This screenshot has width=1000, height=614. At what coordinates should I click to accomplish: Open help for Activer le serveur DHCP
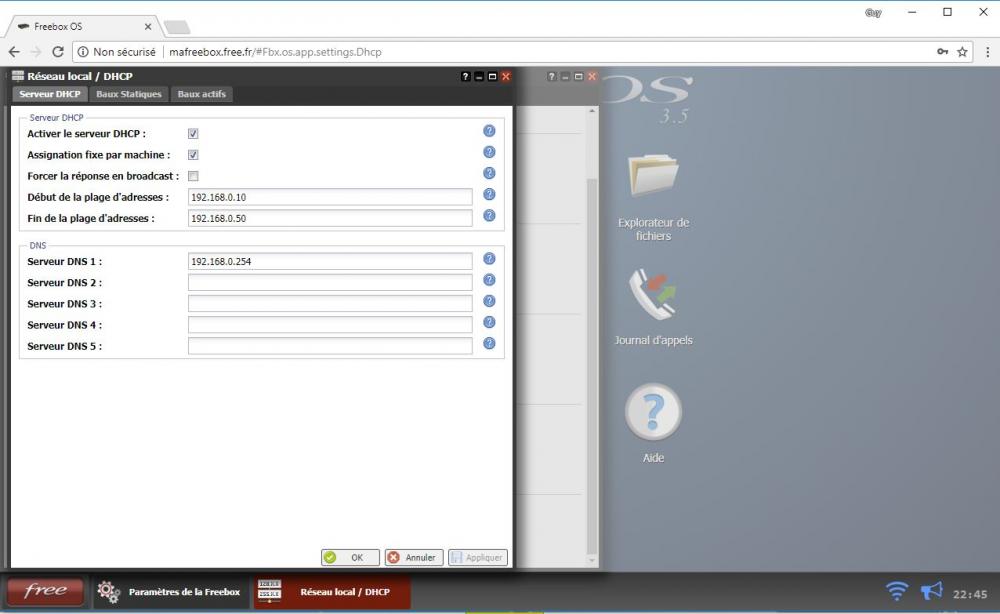[x=489, y=131]
